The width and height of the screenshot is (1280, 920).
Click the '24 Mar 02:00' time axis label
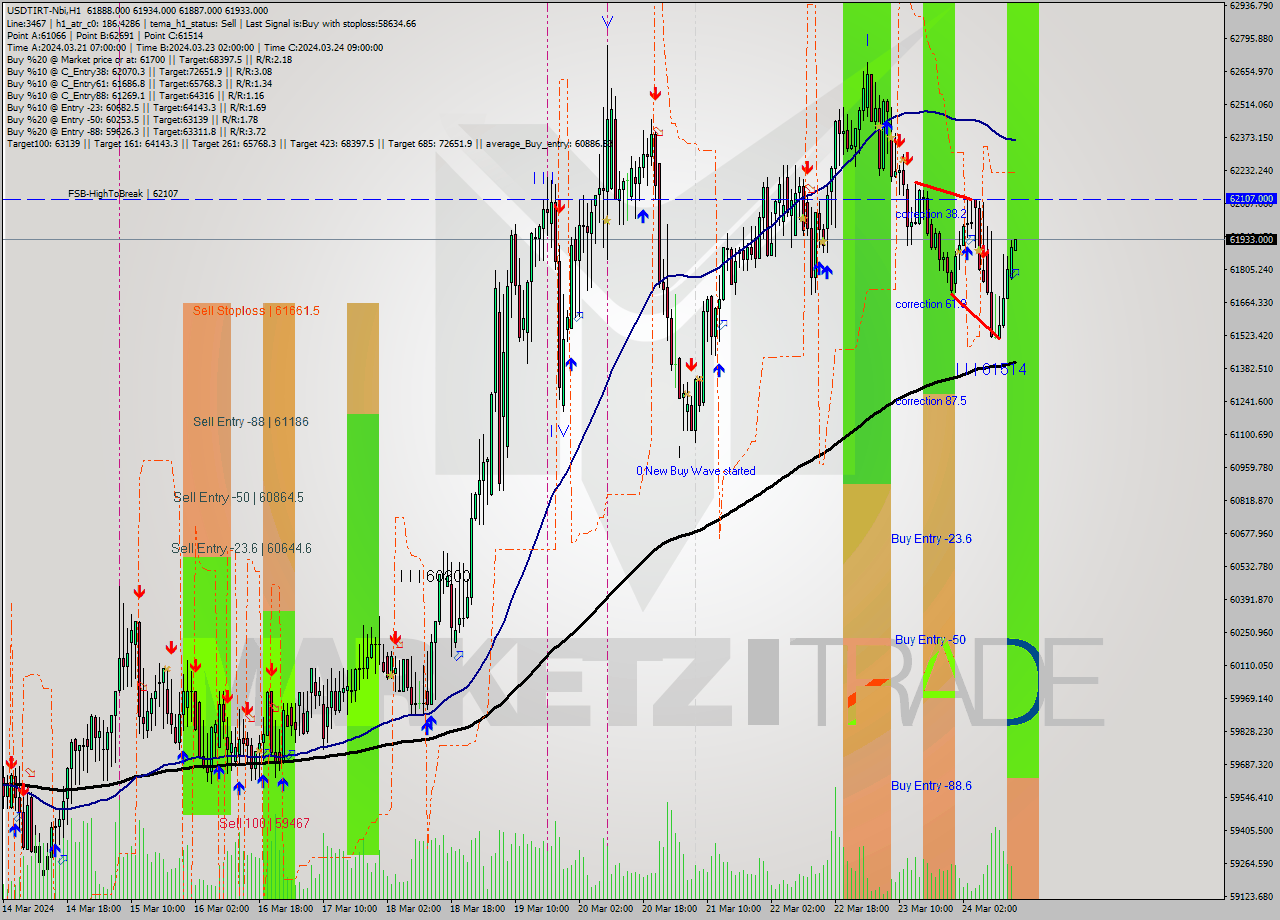point(990,909)
